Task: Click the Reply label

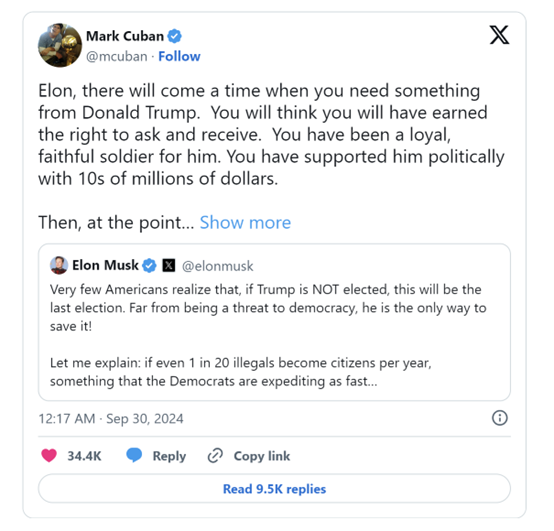Action: pos(169,456)
